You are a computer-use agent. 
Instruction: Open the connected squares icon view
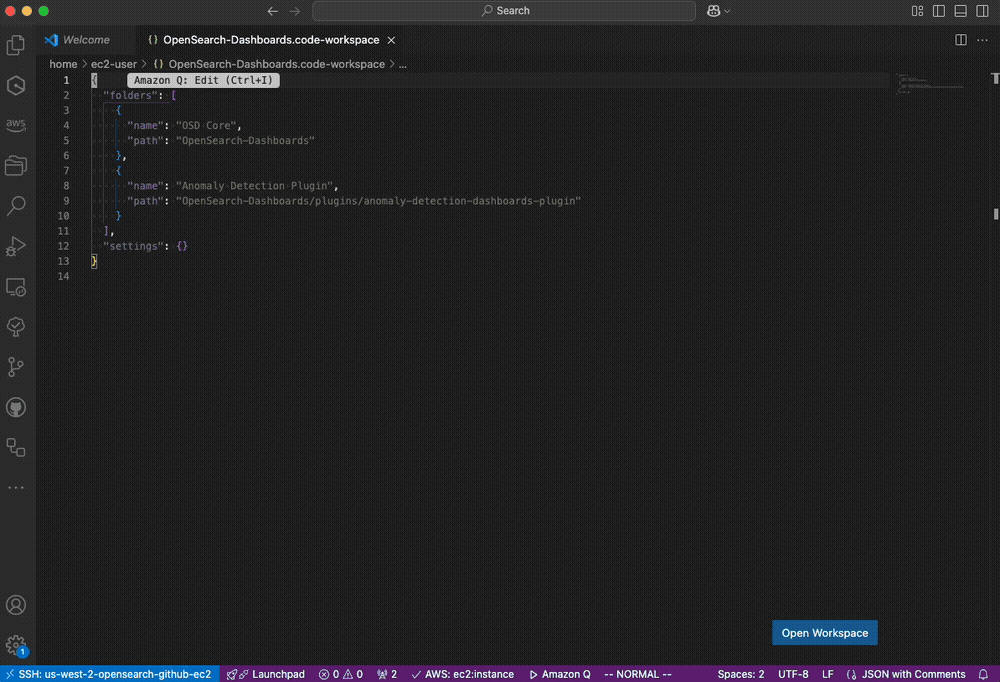(16, 447)
